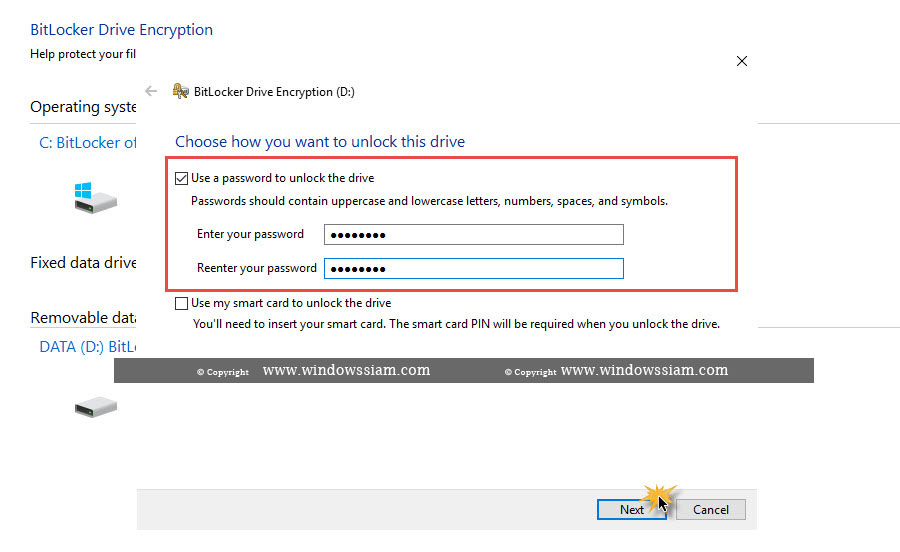Screen dimensions: 900x552
Task: Click the Removable data drives heading
Action: click(83, 318)
